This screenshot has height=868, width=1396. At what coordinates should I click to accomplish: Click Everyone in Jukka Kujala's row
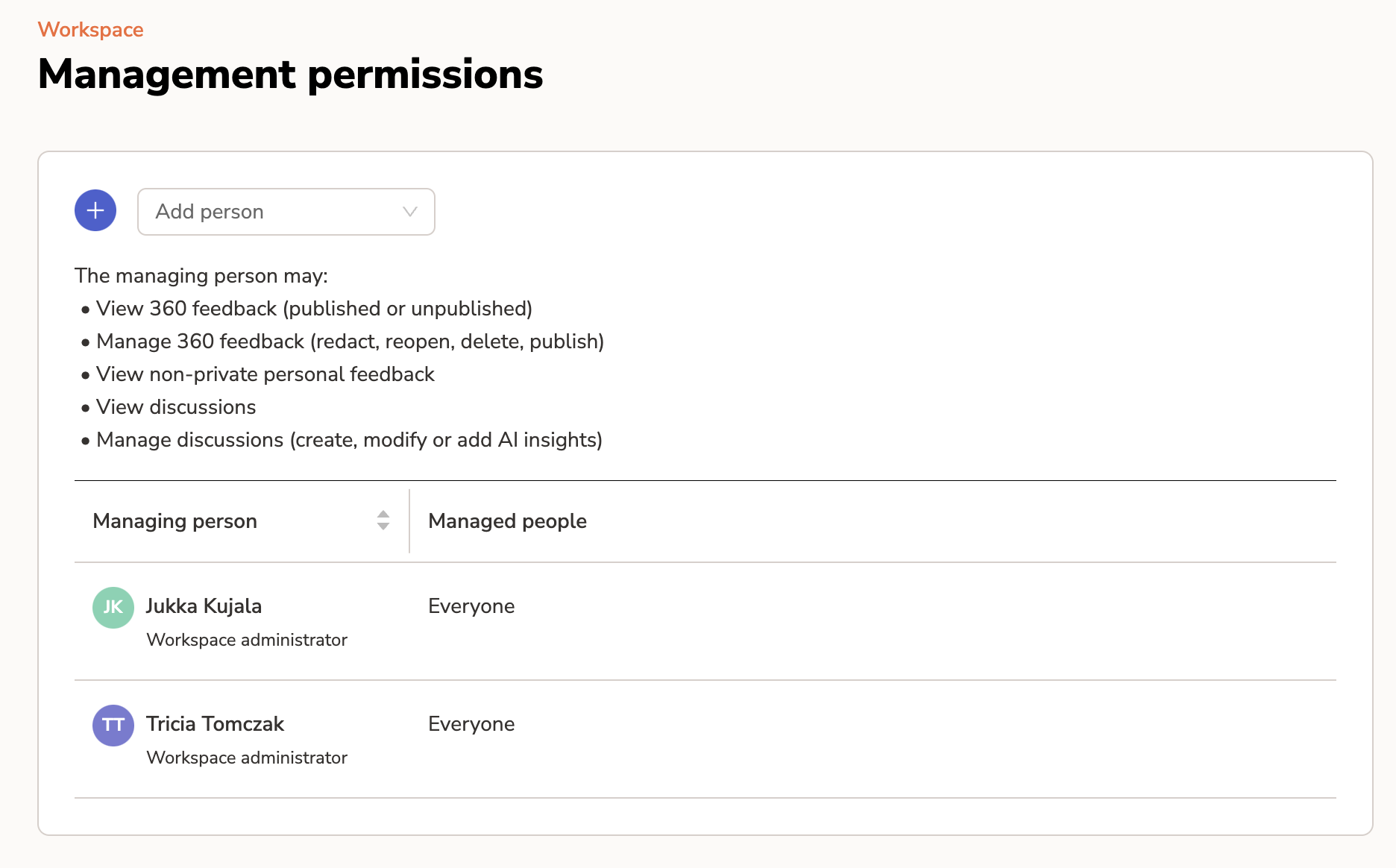(x=471, y=606)
